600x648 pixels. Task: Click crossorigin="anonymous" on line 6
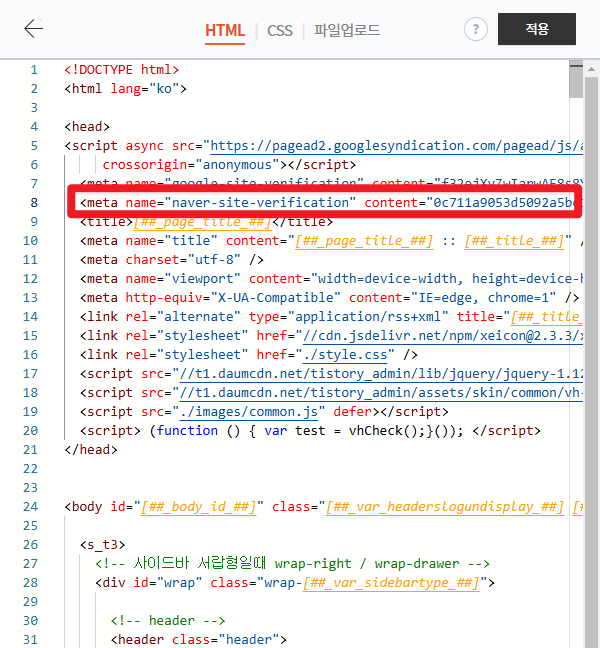(x=191, y=164)
